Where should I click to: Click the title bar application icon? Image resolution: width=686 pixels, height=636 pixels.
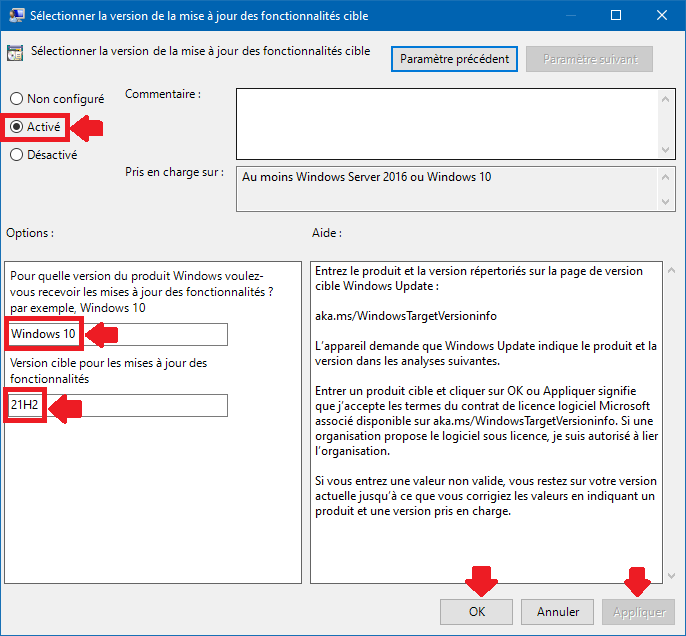17,15
